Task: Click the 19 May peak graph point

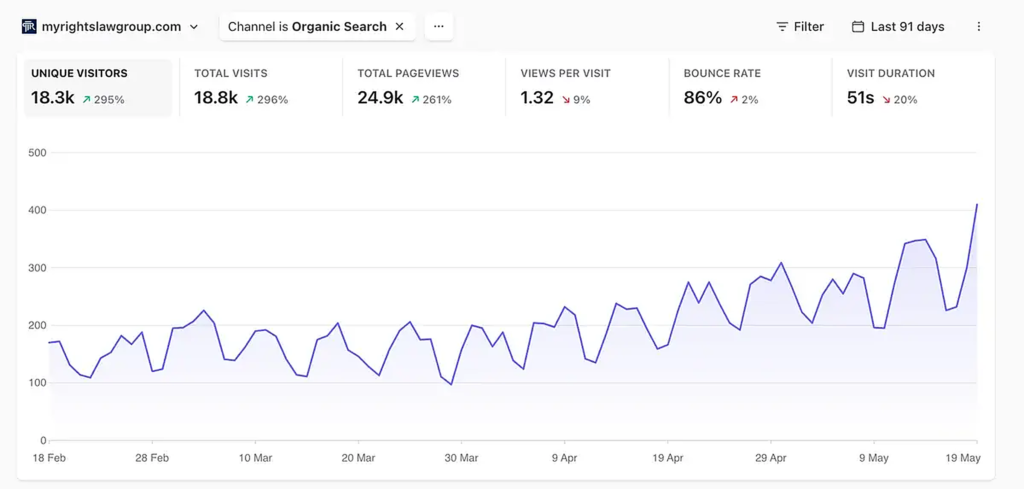Action: pos(977,204)
